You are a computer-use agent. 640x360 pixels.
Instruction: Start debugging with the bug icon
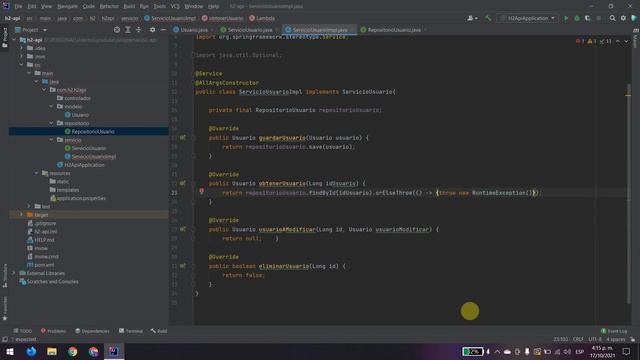[577, 18]
